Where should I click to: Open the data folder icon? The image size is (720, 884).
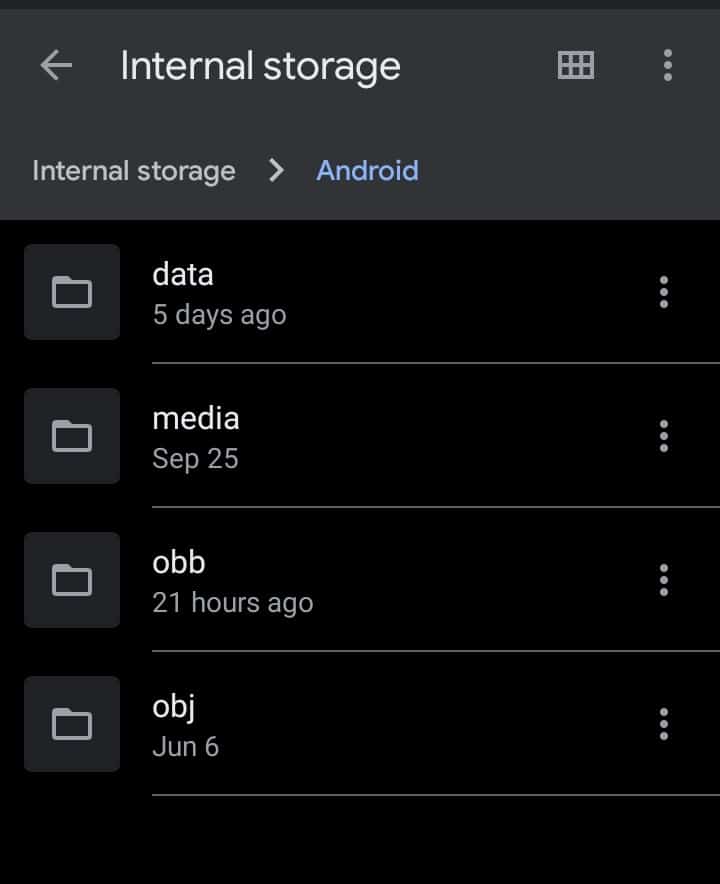pos(72,292)
